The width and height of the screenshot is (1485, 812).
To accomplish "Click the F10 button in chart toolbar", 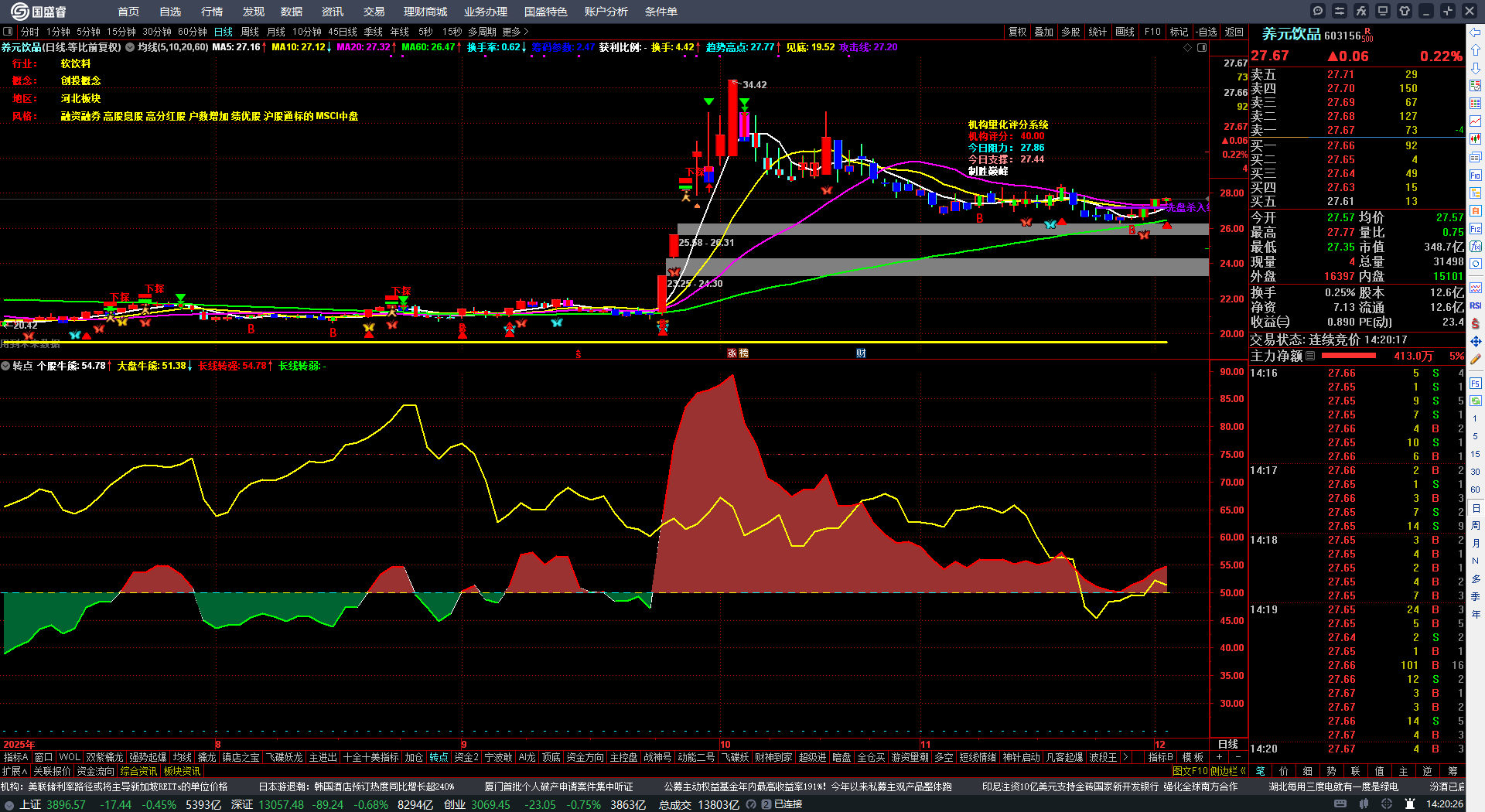I will (x=1152, y=32).
